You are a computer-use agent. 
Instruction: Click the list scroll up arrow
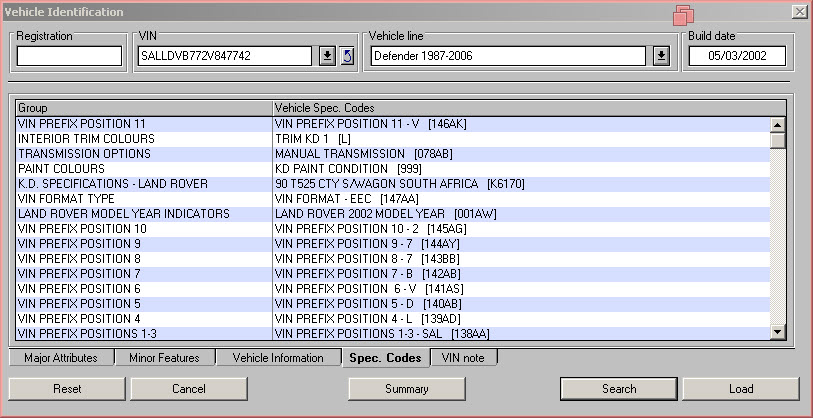point(778,124)
